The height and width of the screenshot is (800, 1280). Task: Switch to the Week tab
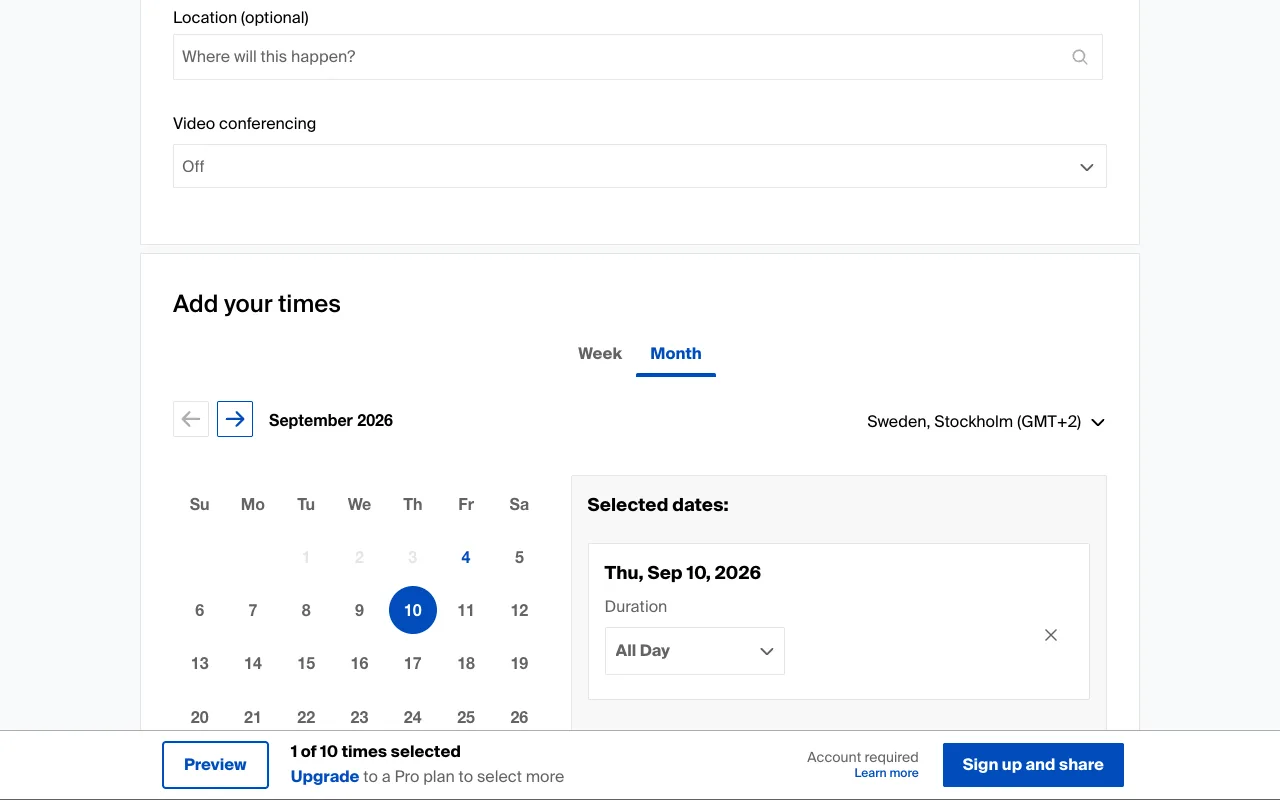(600, 353)
